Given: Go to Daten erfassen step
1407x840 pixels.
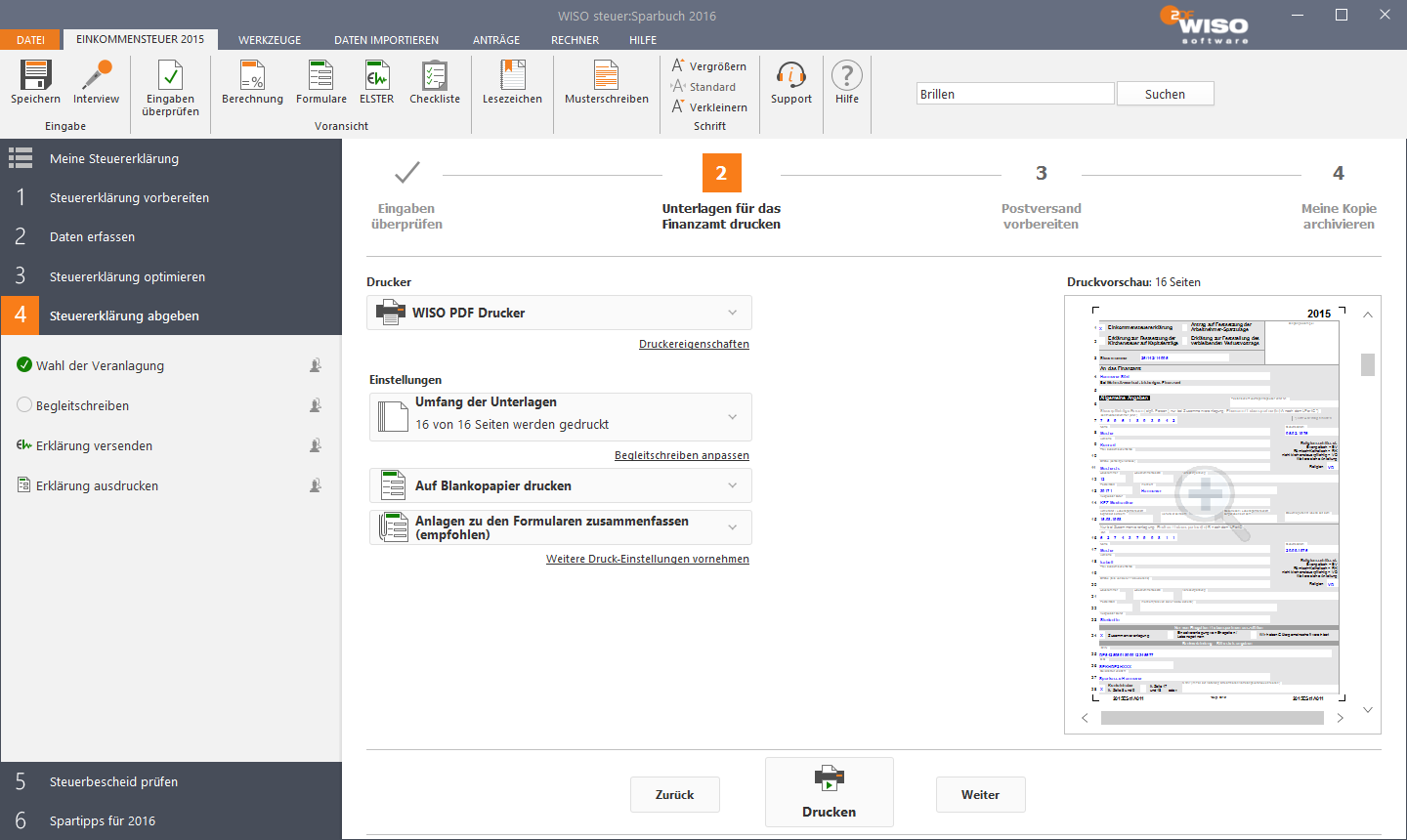Looking at the screenshot, I should pos(171,236).
